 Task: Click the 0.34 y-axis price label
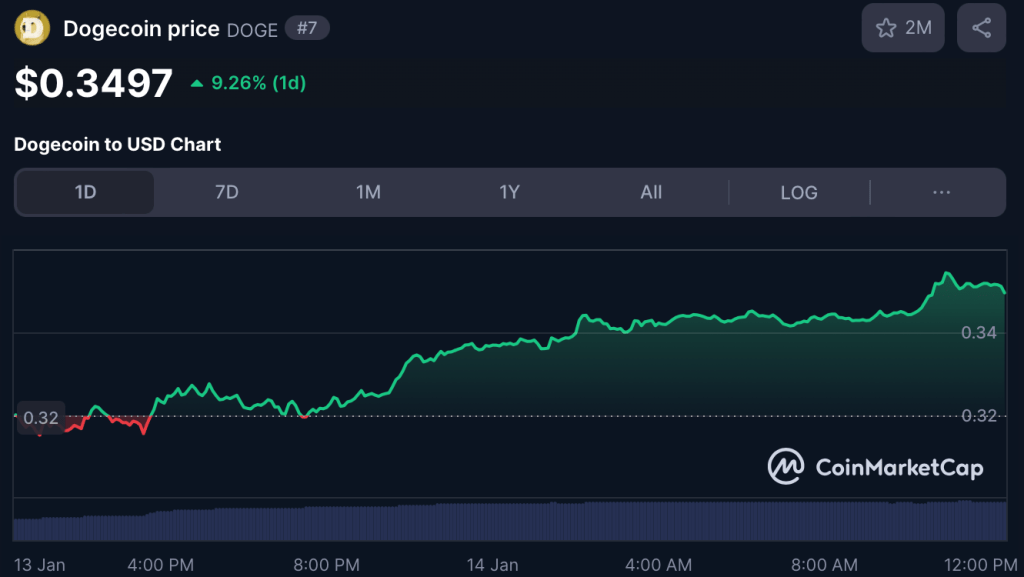tap(978, 332)
